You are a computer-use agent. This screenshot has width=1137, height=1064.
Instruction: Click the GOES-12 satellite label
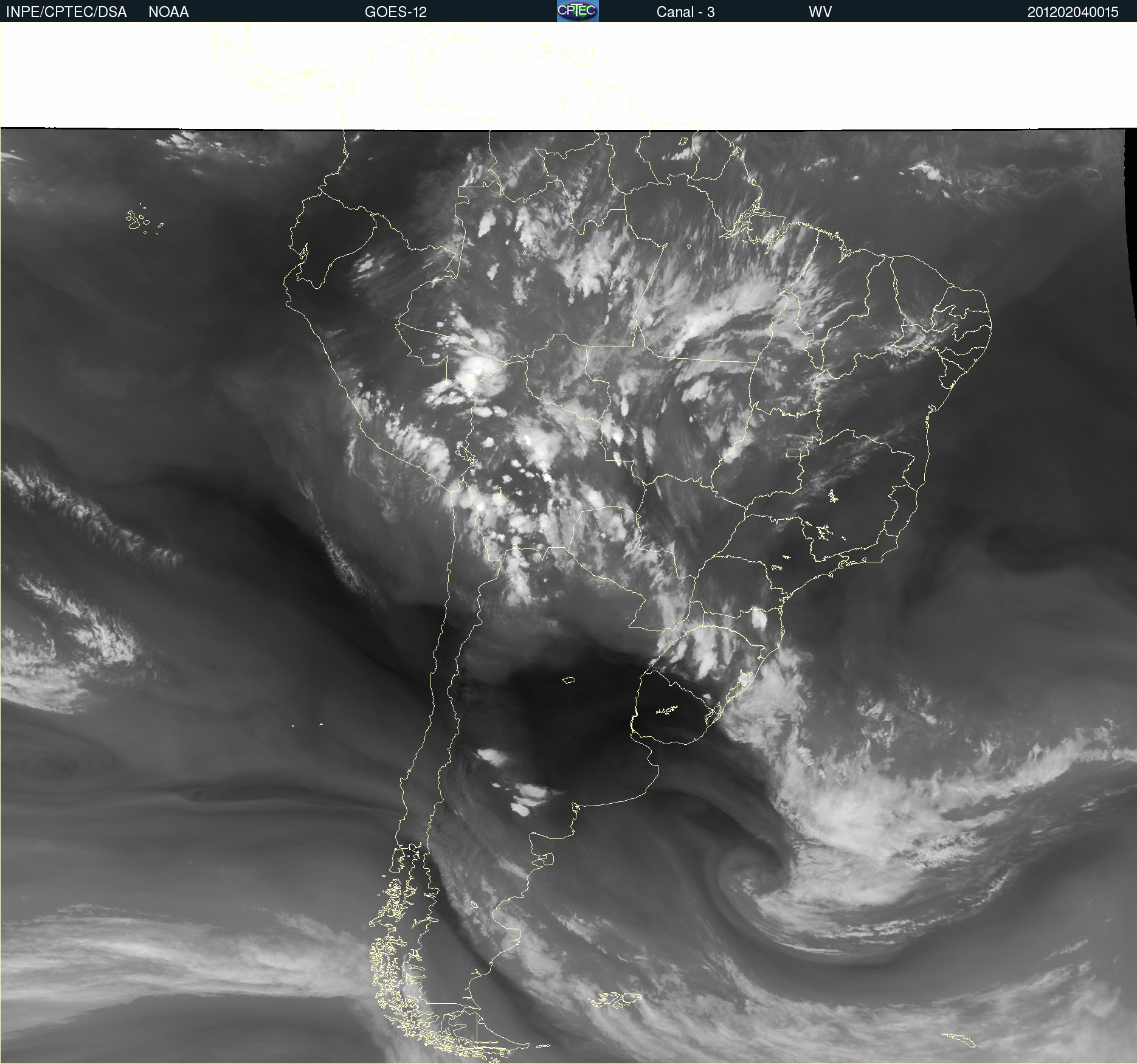[396, 12]
